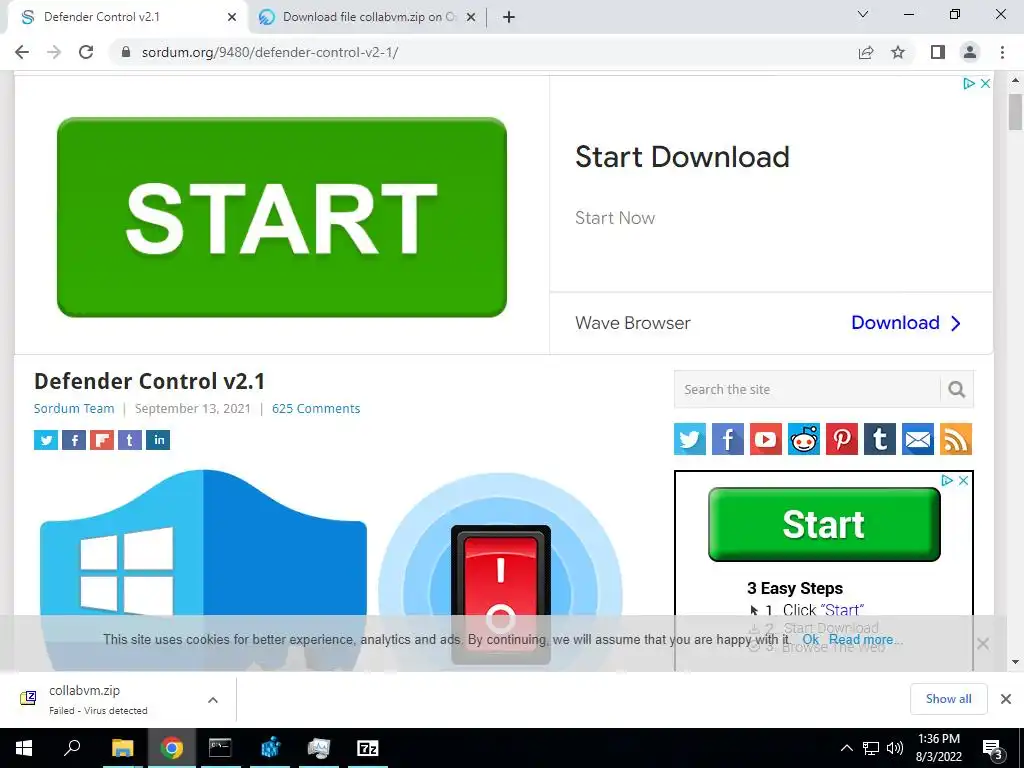The height and width of the screenshot is (768, 1024).
Task: Open the AdChoices icon on top ad
Action: coord(969,84)
